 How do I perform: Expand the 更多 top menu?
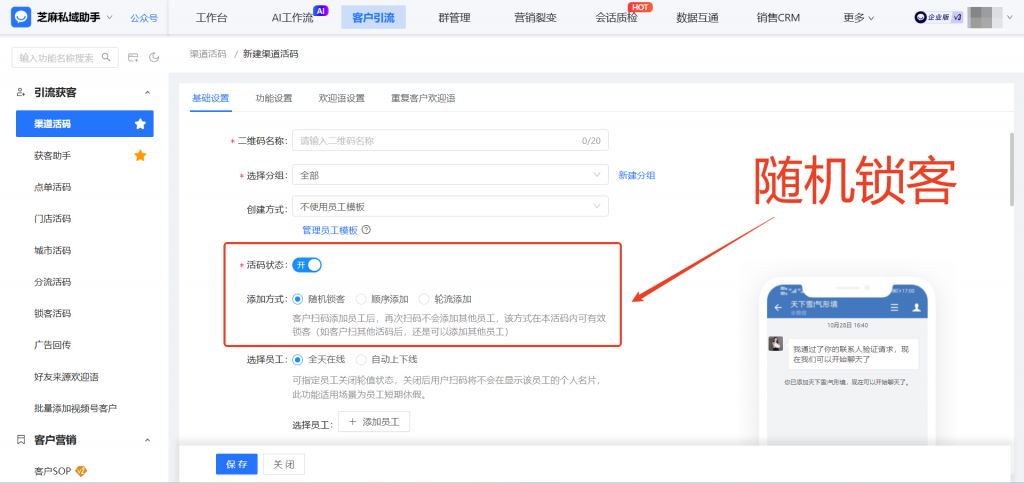[859, 18]
